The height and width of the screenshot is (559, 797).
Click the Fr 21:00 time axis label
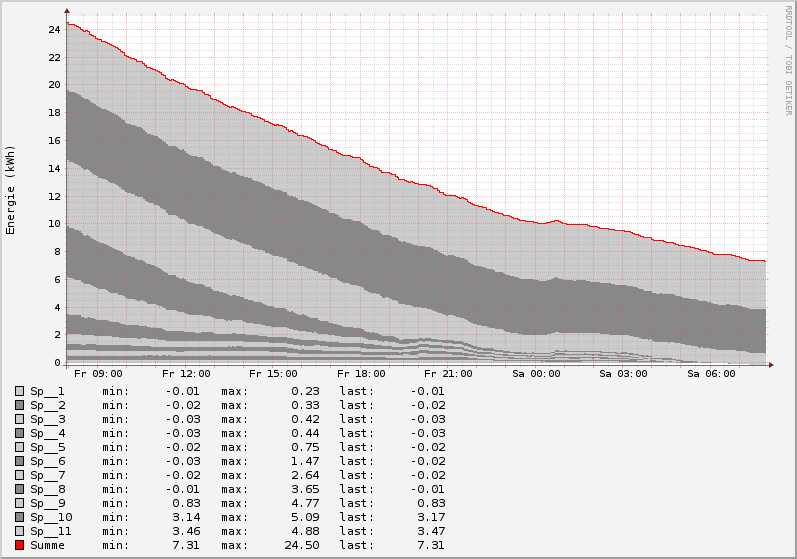pyautogui.click(x=449, y=374)
